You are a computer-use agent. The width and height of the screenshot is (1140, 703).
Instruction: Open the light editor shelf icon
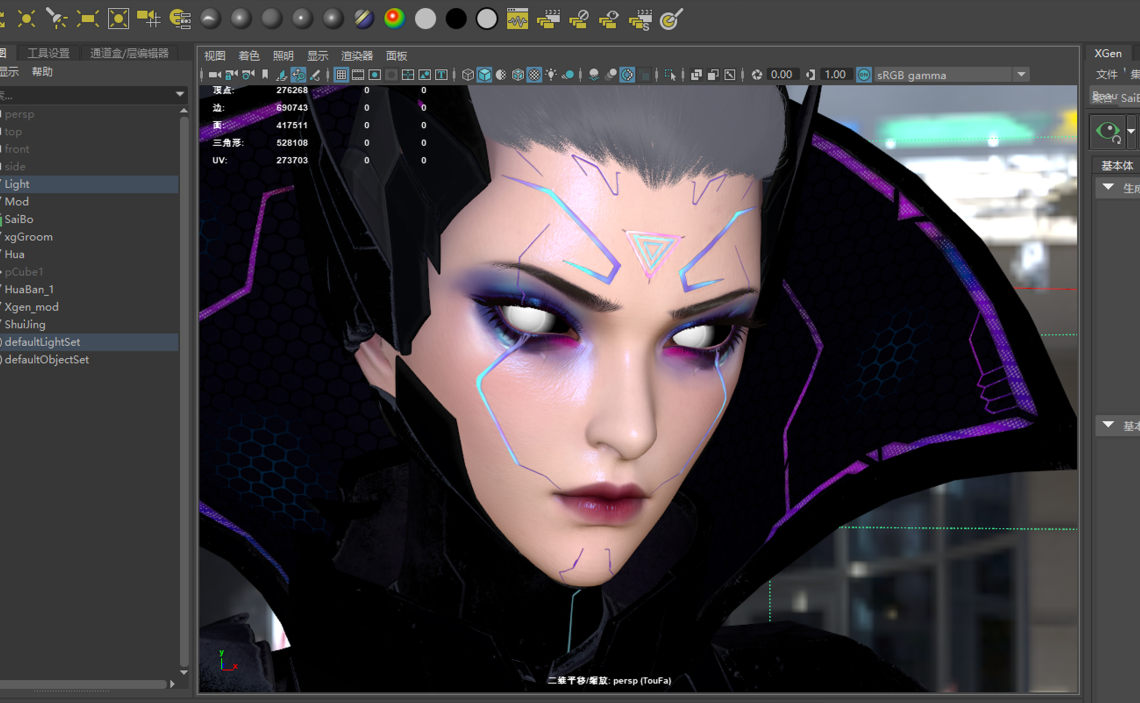pyautogui.click(x=180, y=18)
